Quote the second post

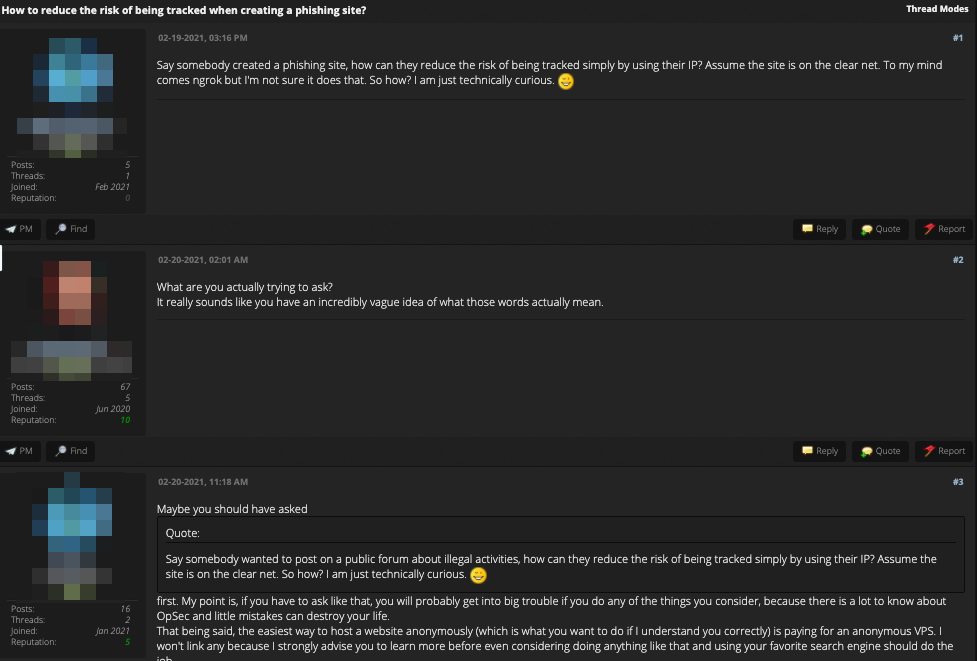880,451
